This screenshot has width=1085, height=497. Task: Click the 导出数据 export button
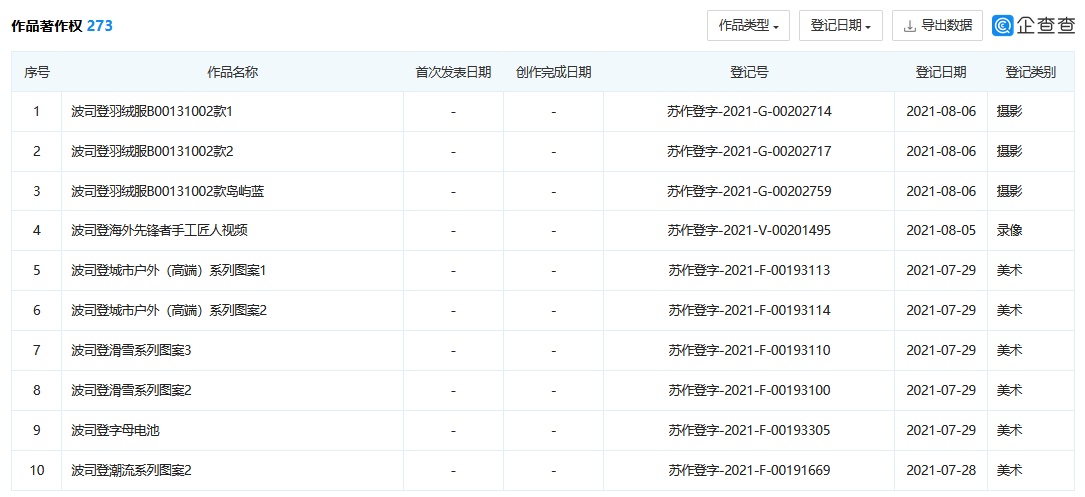937,26
